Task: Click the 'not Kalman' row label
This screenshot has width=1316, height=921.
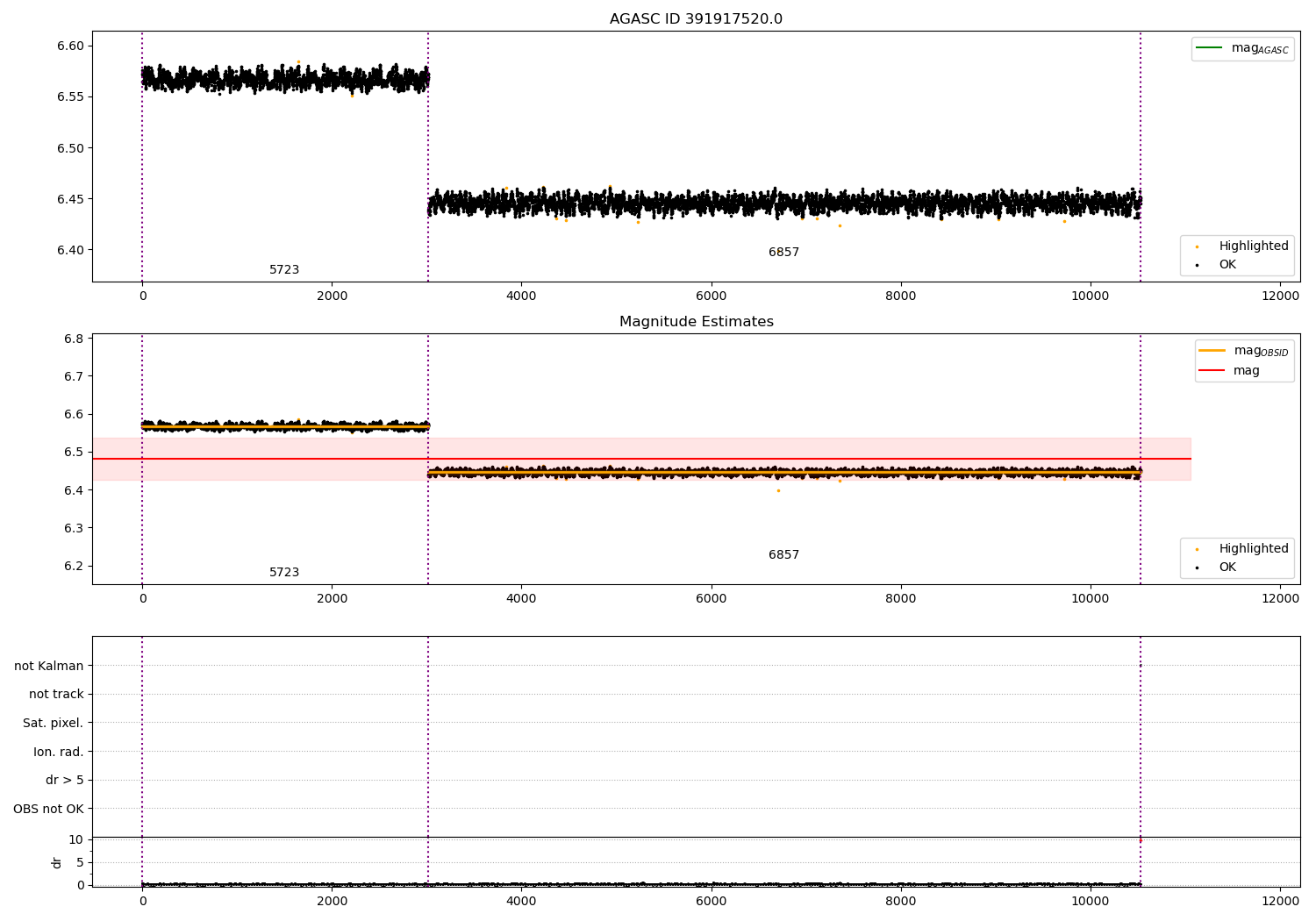Action: click(49, 666)
